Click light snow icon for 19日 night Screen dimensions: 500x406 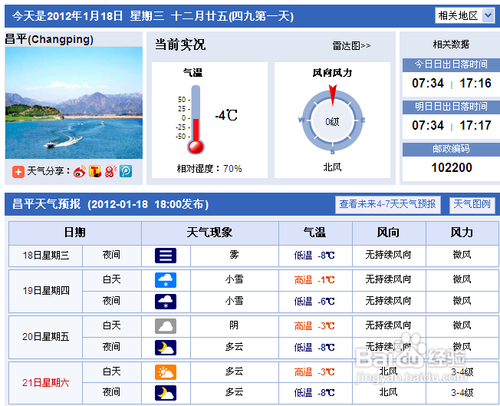(x=166, y=302)
